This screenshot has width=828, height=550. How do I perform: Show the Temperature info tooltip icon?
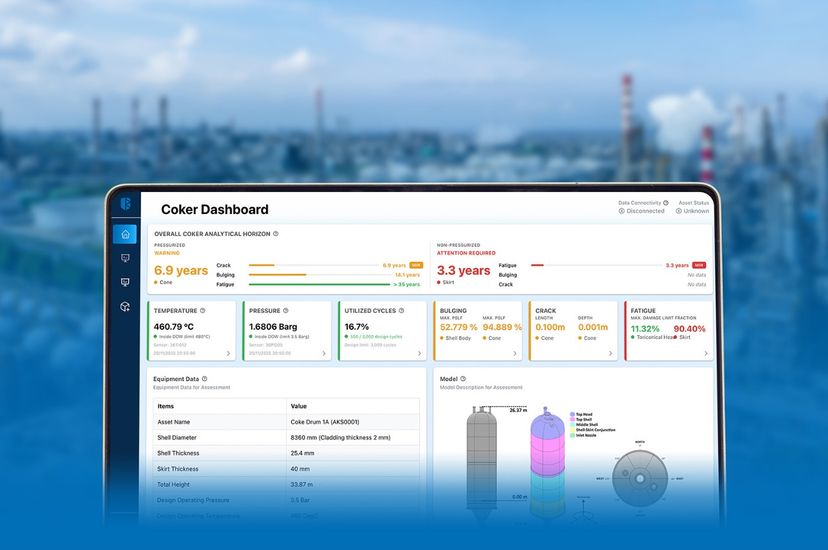click(x=203, y=311)
